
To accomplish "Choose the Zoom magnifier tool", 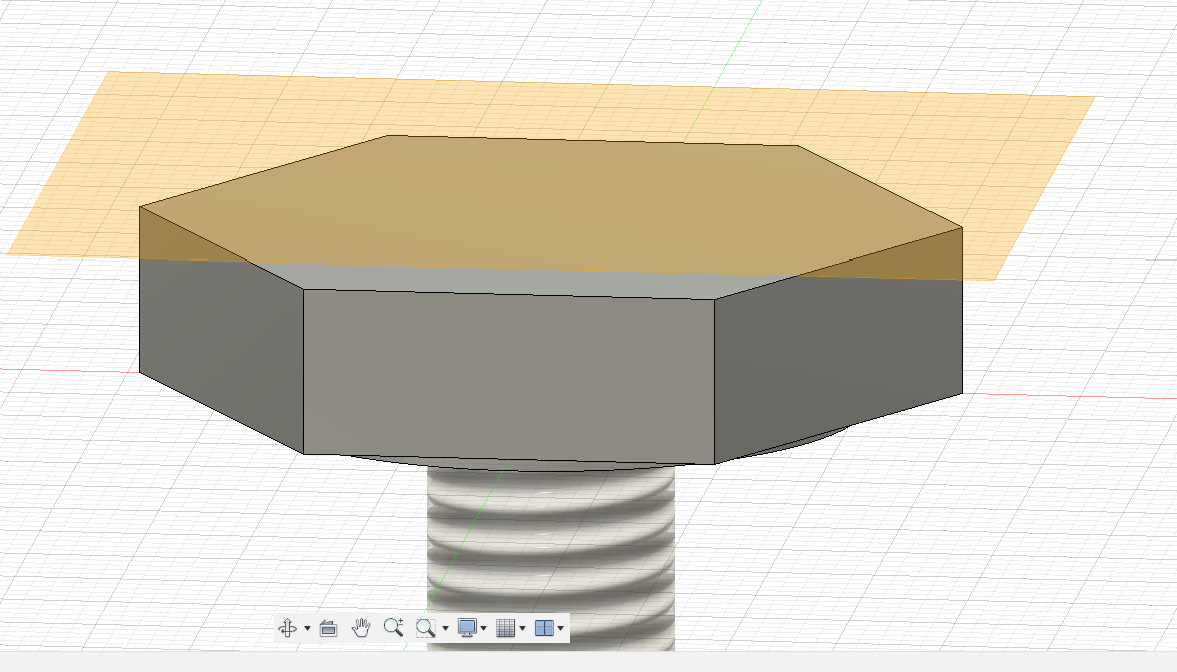I will pyautogui.click(x=393, y=628).
